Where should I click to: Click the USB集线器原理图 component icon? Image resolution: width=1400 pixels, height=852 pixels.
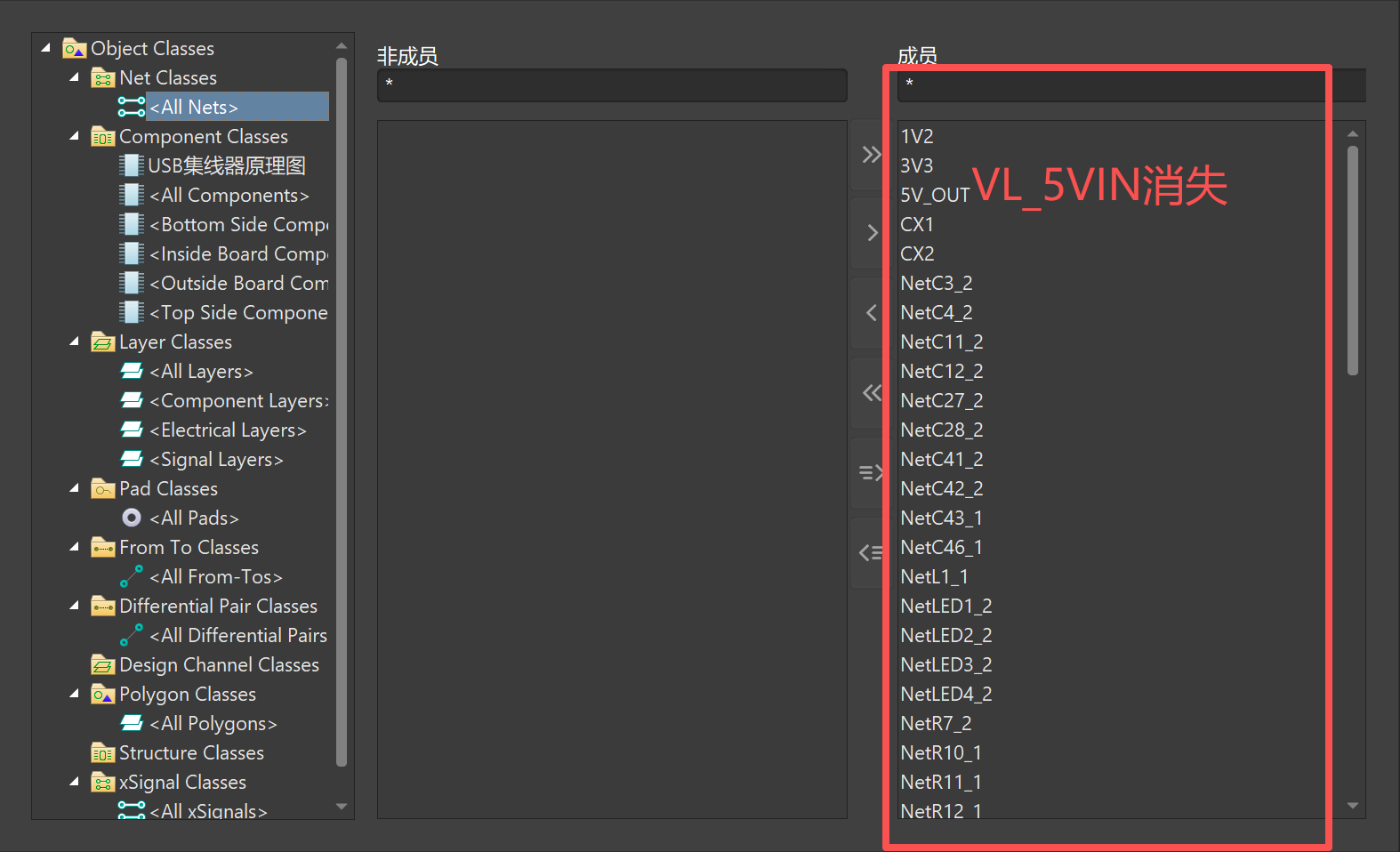[x=132, y=165]
